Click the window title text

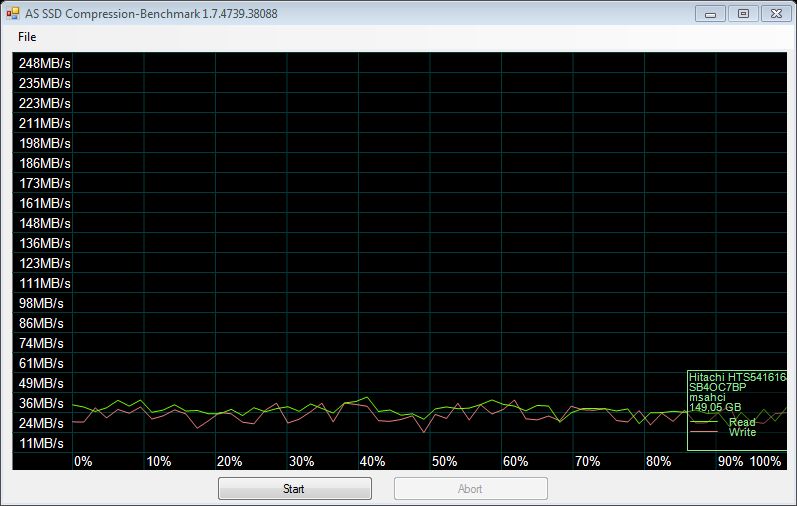coord(151,14)
